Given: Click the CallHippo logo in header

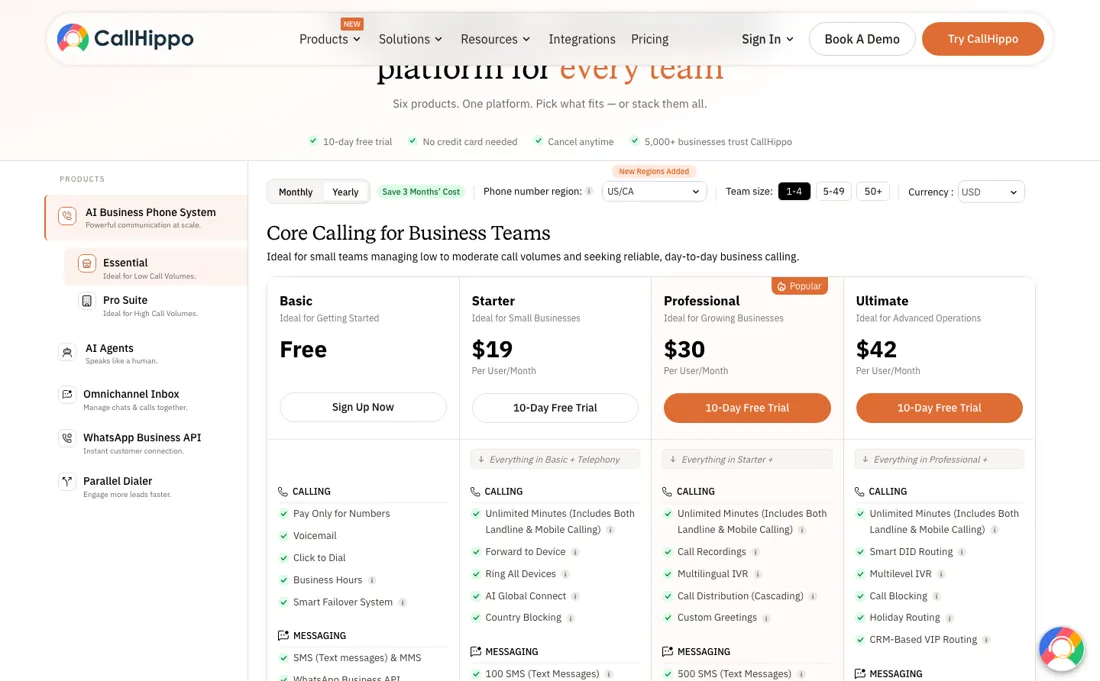Looking at the screenshot, I should point(125,38).
